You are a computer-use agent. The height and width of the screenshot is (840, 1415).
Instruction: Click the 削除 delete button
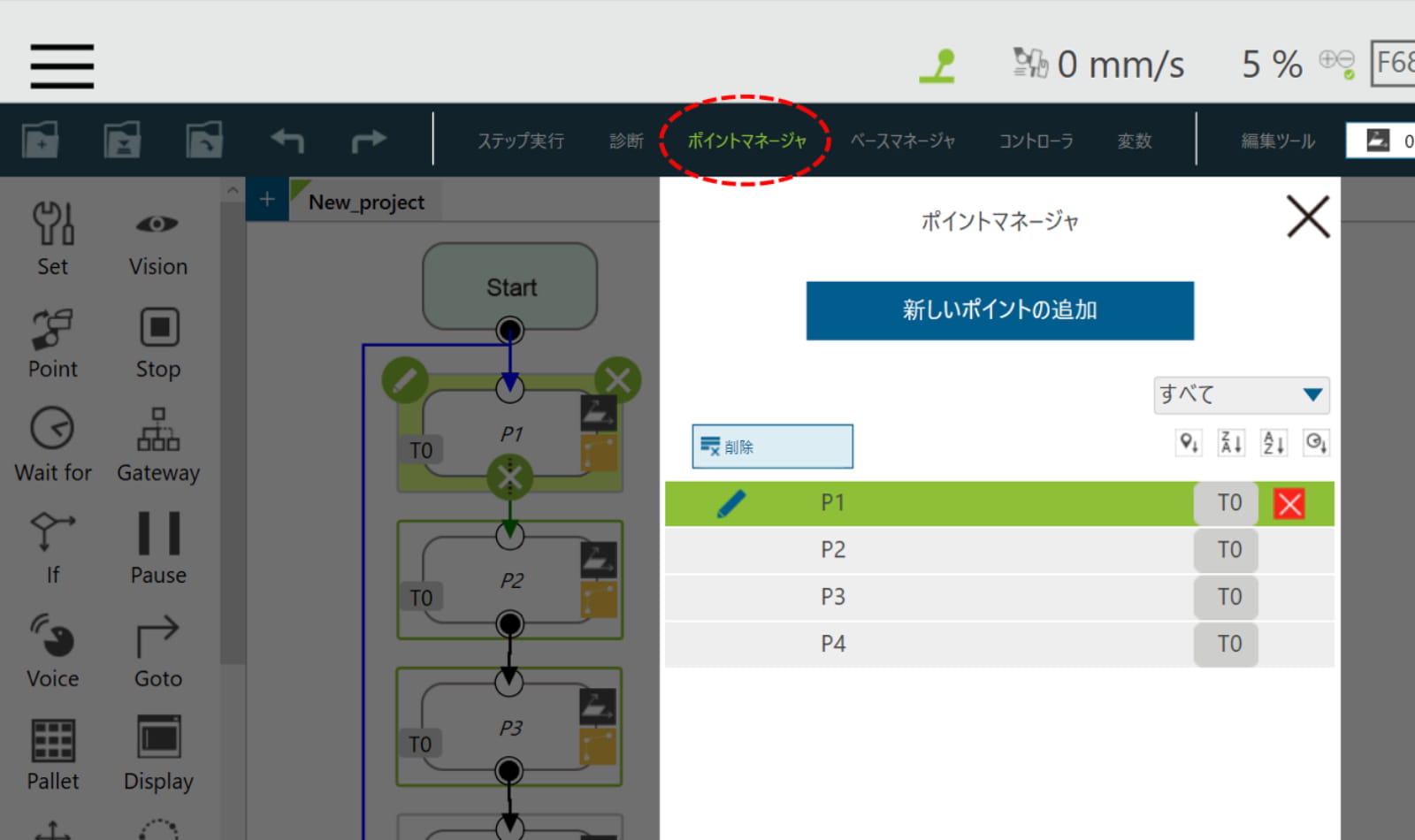pos(772,447)
